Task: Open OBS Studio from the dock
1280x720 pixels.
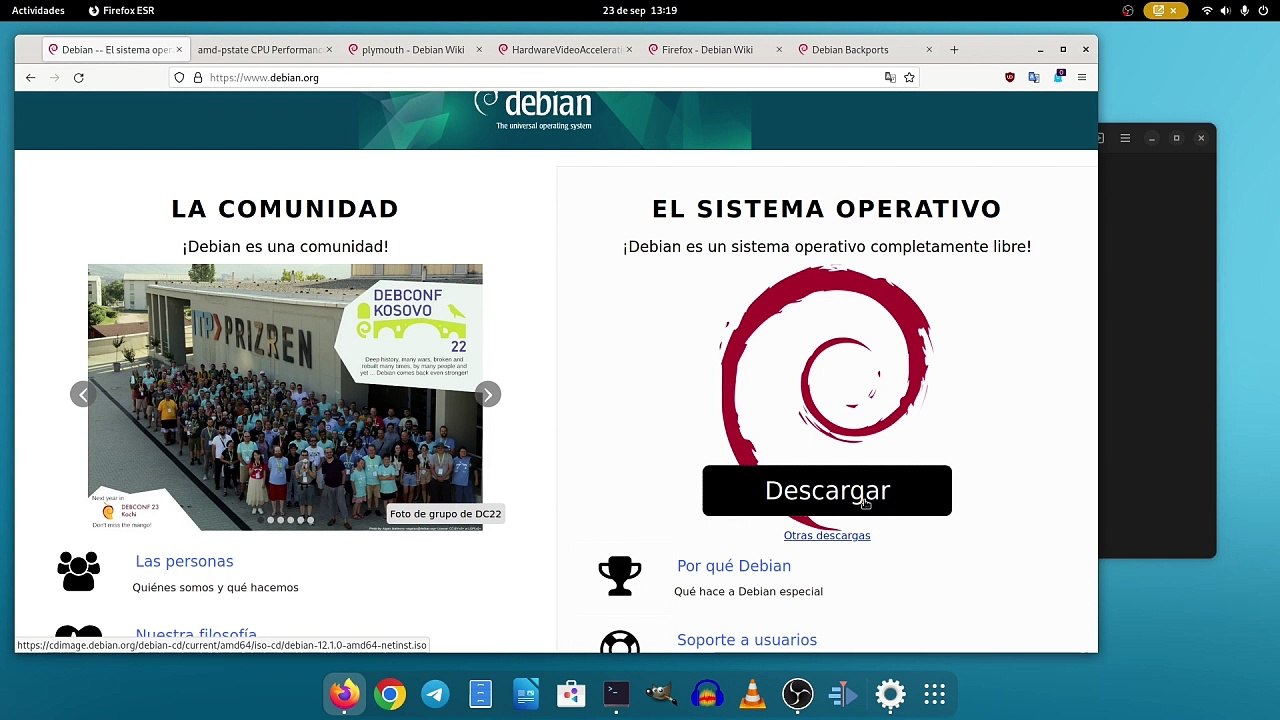Action: coord(798,694)
